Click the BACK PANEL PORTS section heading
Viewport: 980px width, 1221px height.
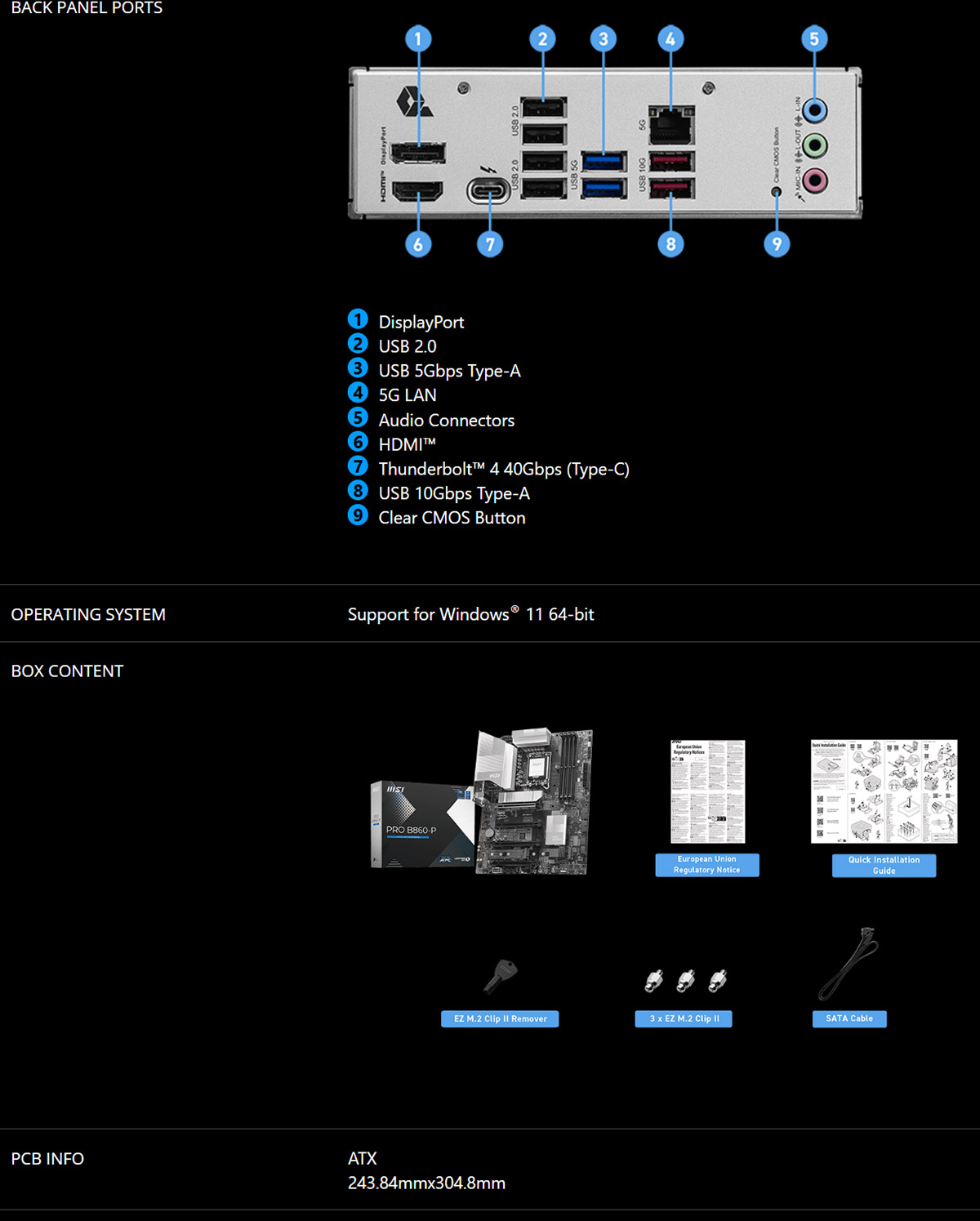point(87,8)
